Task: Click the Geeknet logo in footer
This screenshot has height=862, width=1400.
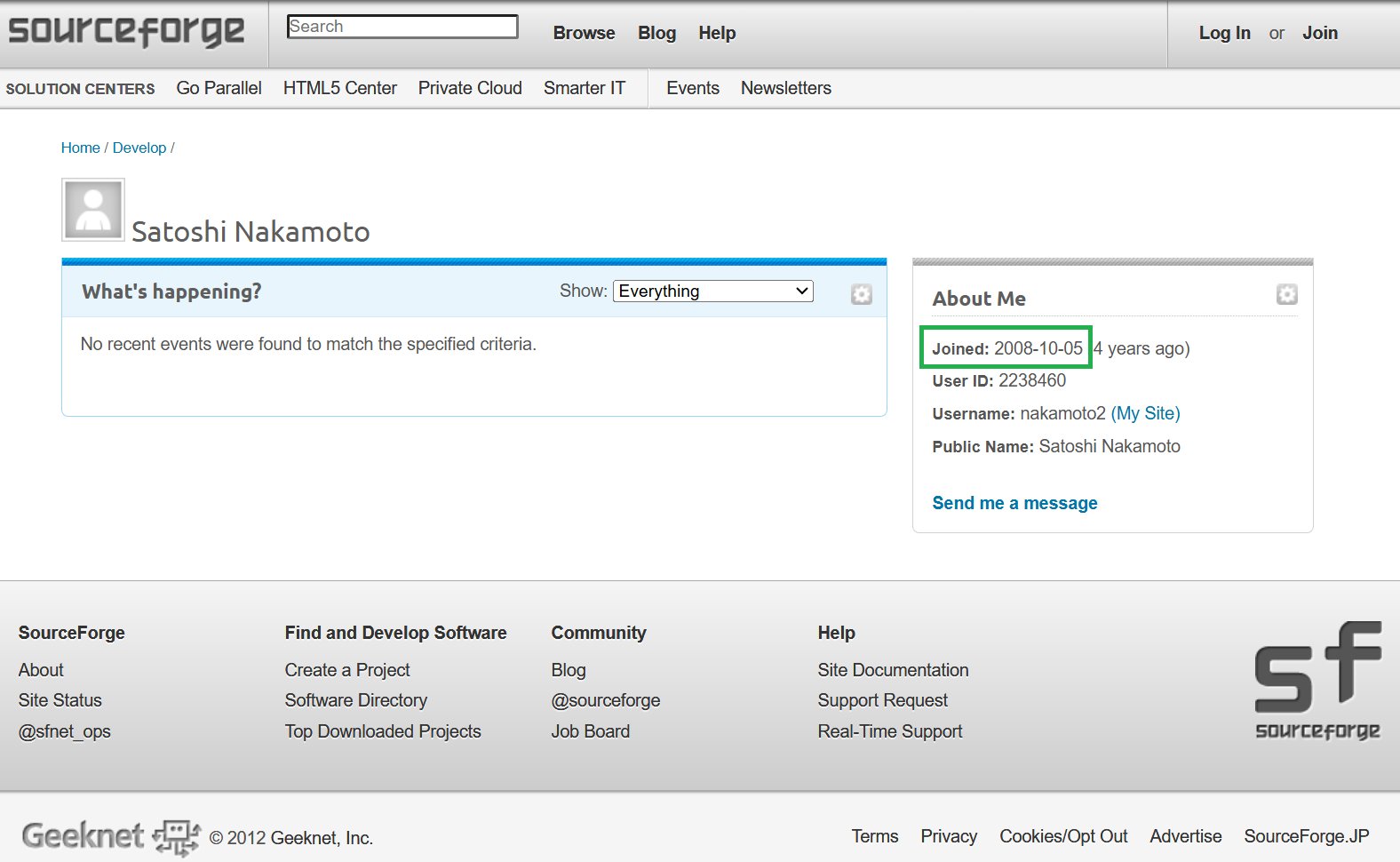Action: (x=111, y=836)
